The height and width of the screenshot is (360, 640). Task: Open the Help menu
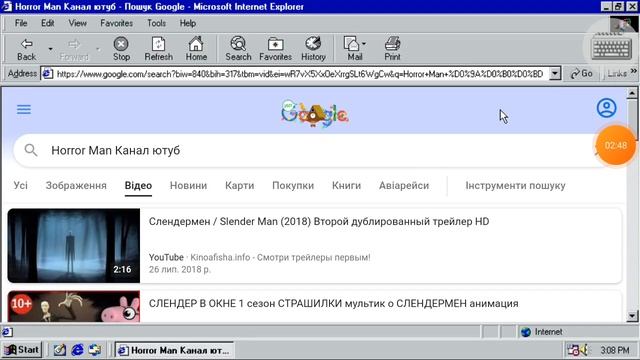click(188, 23)
